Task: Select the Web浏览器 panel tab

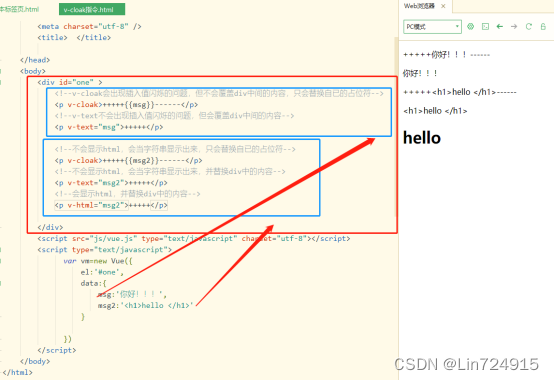Action: (x=419, y=6)
